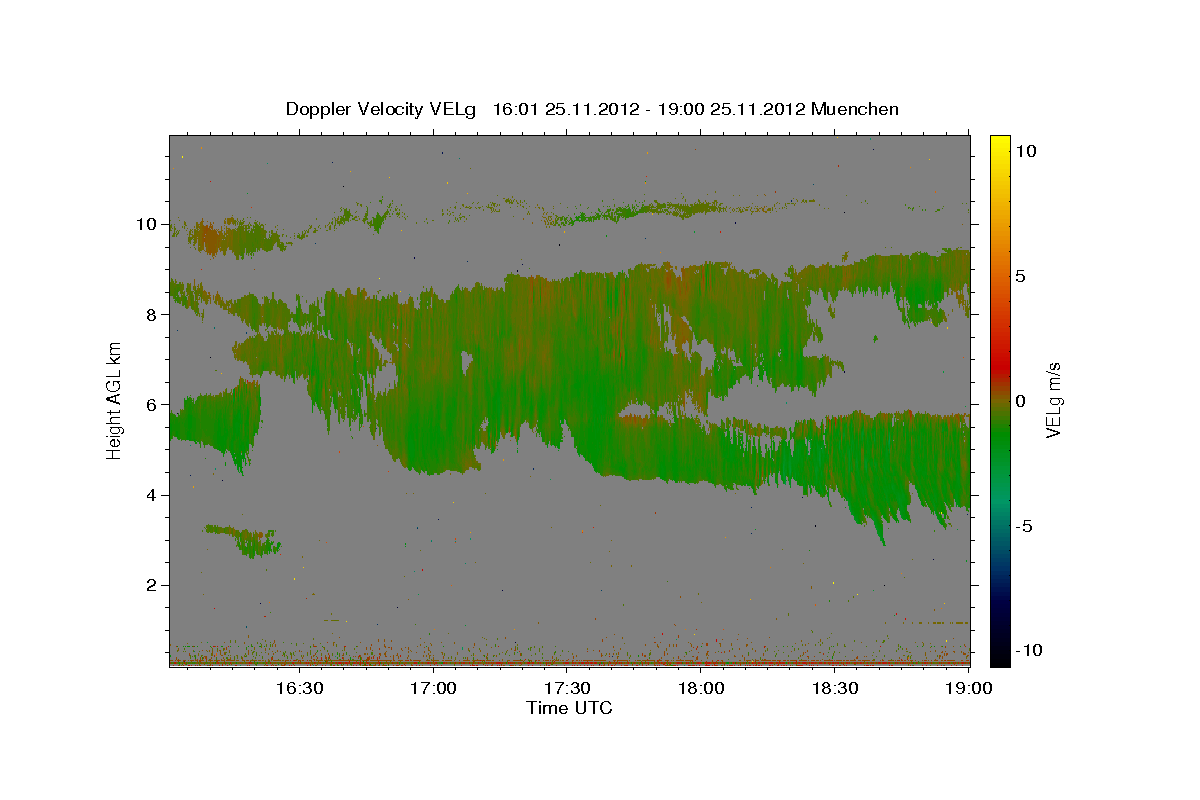Click the 17:00 time tick label
Image resolution: width=1200 pixels, height=800 pixels.
(434, 688)
